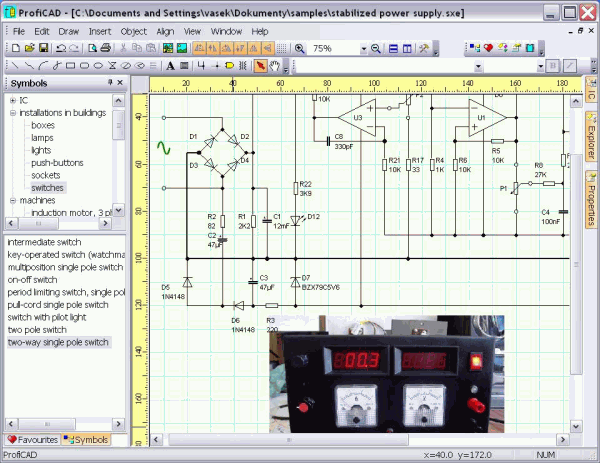The image size is (600, 463).
Task: Open the font size dropdown
Action: coord(540,67)
